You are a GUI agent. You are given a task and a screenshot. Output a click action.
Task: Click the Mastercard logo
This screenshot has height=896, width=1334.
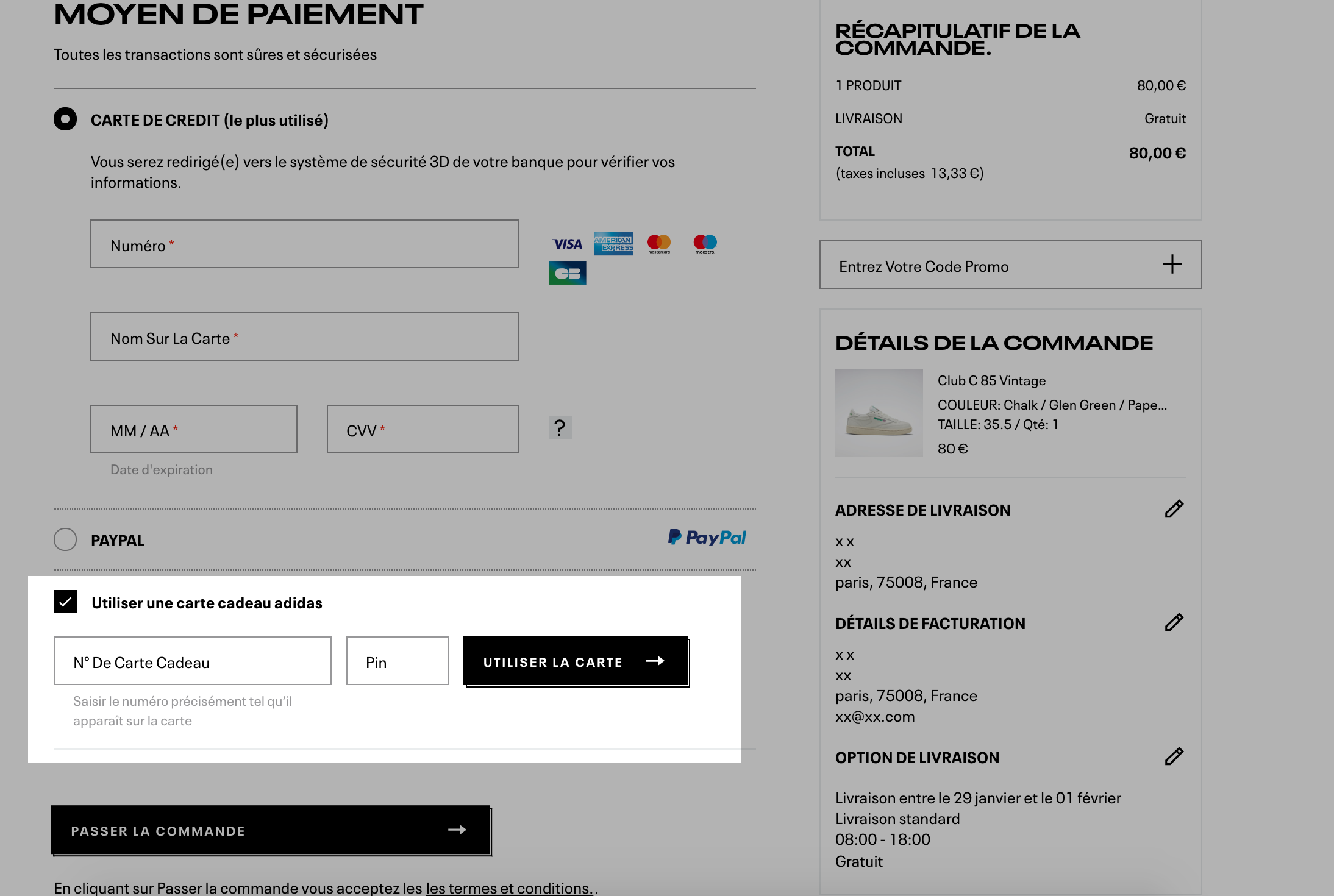[x=659, y=244]
